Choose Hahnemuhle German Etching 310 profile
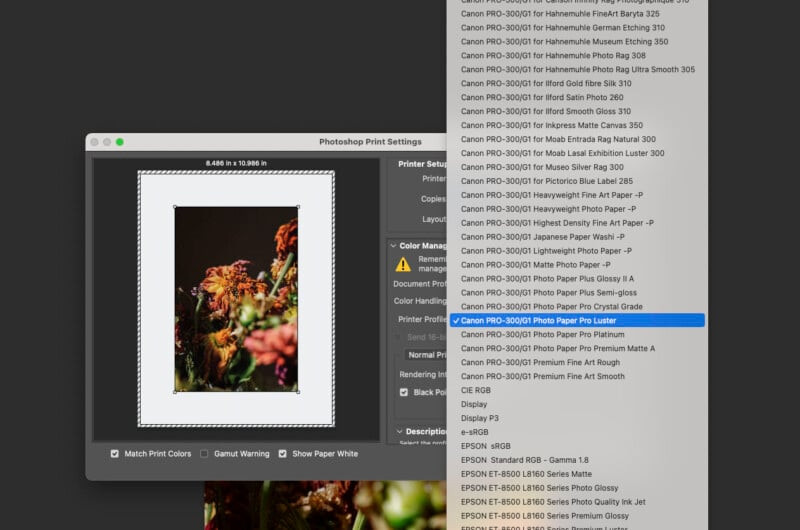 tap(577, 28)
